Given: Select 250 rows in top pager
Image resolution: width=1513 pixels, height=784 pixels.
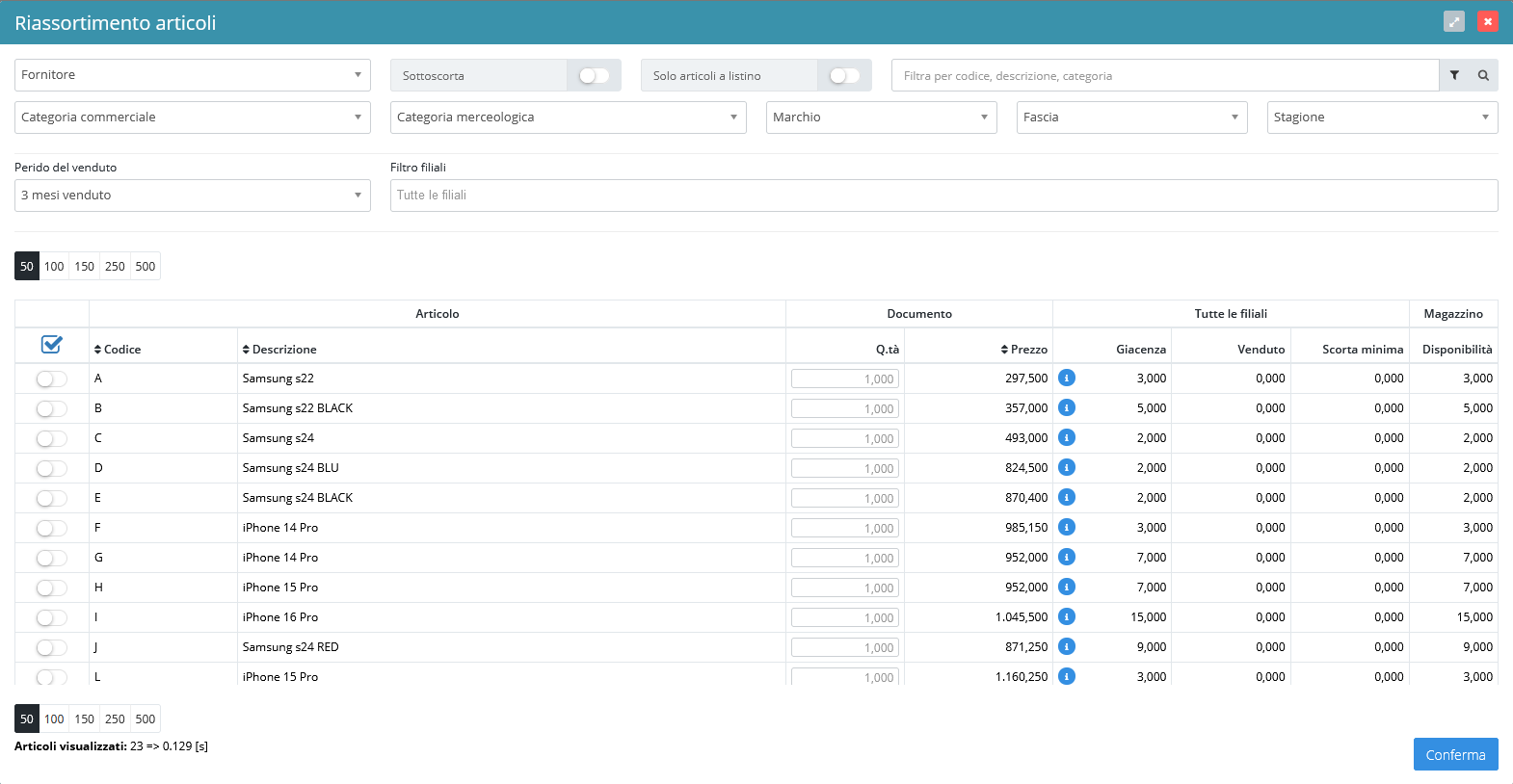Looking at the screenshot, I should coord(115,266).
